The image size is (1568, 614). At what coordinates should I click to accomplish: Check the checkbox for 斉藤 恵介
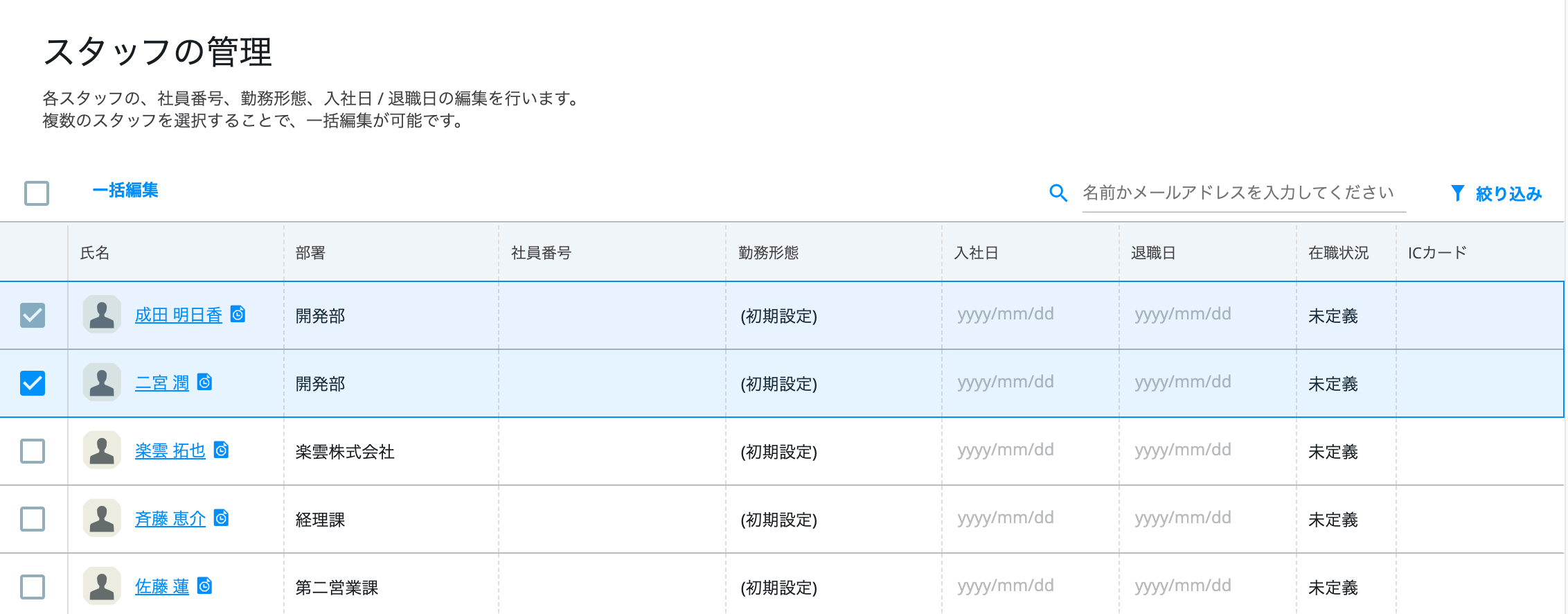(x=33, y=519)
